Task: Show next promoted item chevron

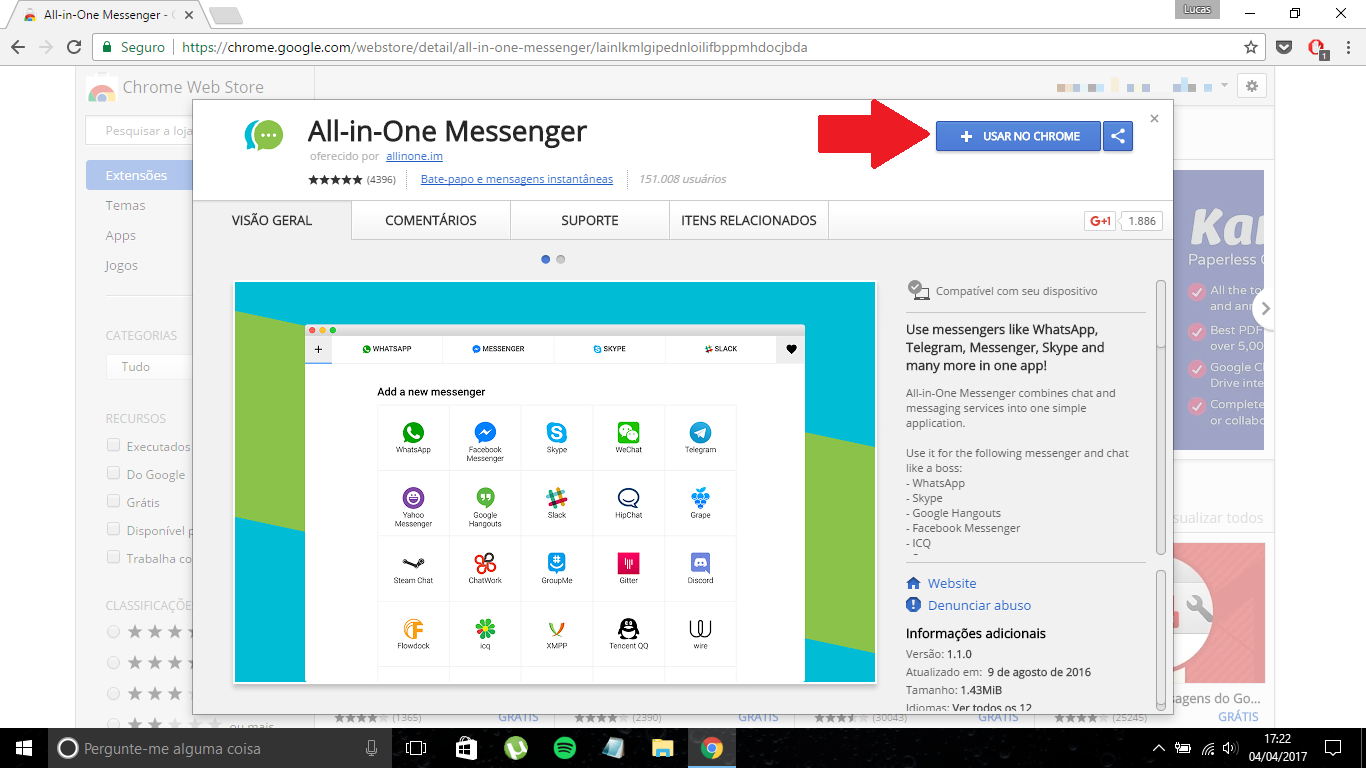Action: (1266, 308)
